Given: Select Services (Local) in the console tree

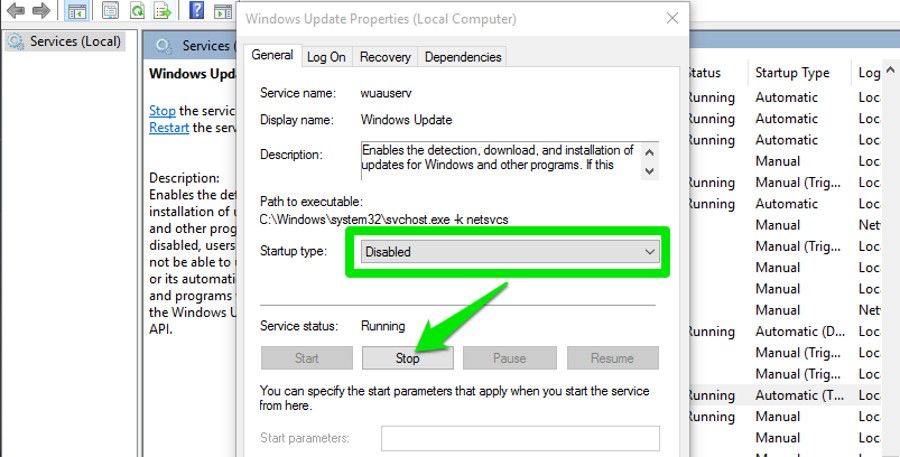Looking at the screenshot, I should tap(65, 41).
